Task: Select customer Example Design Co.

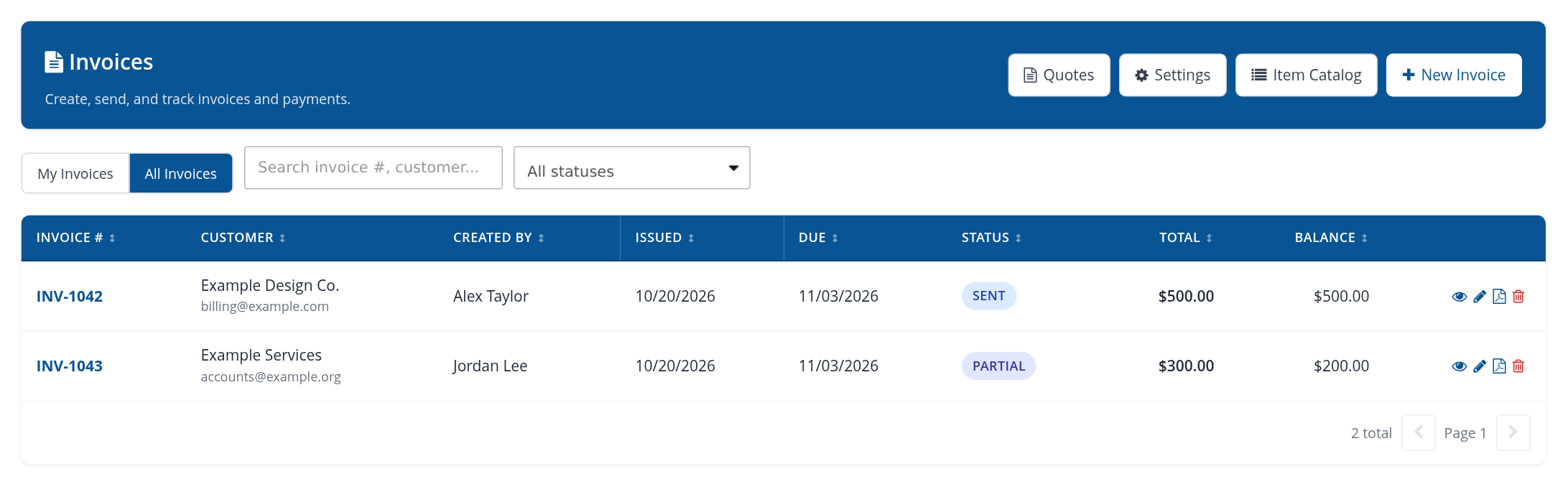Action: tap(270, 285)
